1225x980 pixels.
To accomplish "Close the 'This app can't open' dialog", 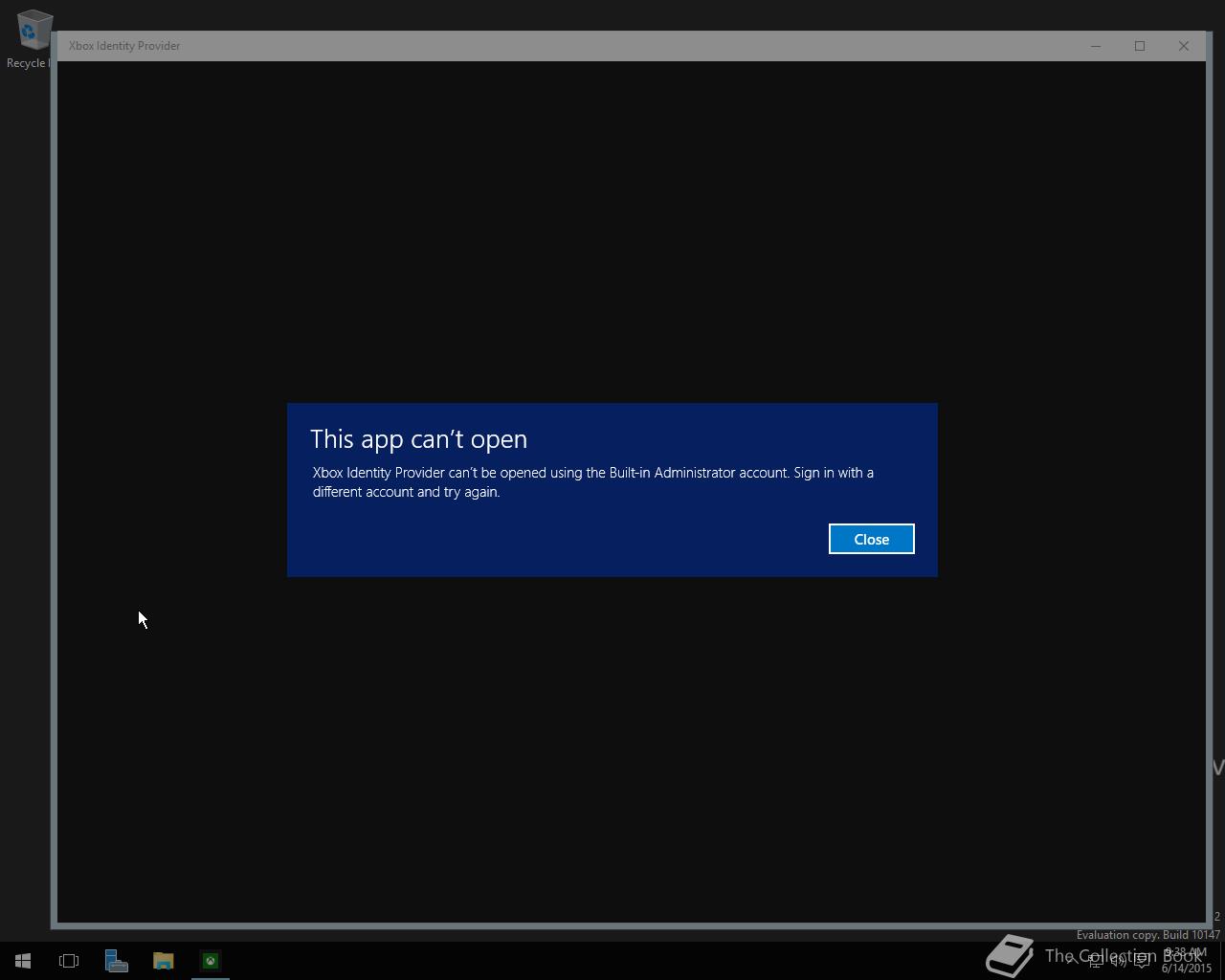I will point(871,539).
